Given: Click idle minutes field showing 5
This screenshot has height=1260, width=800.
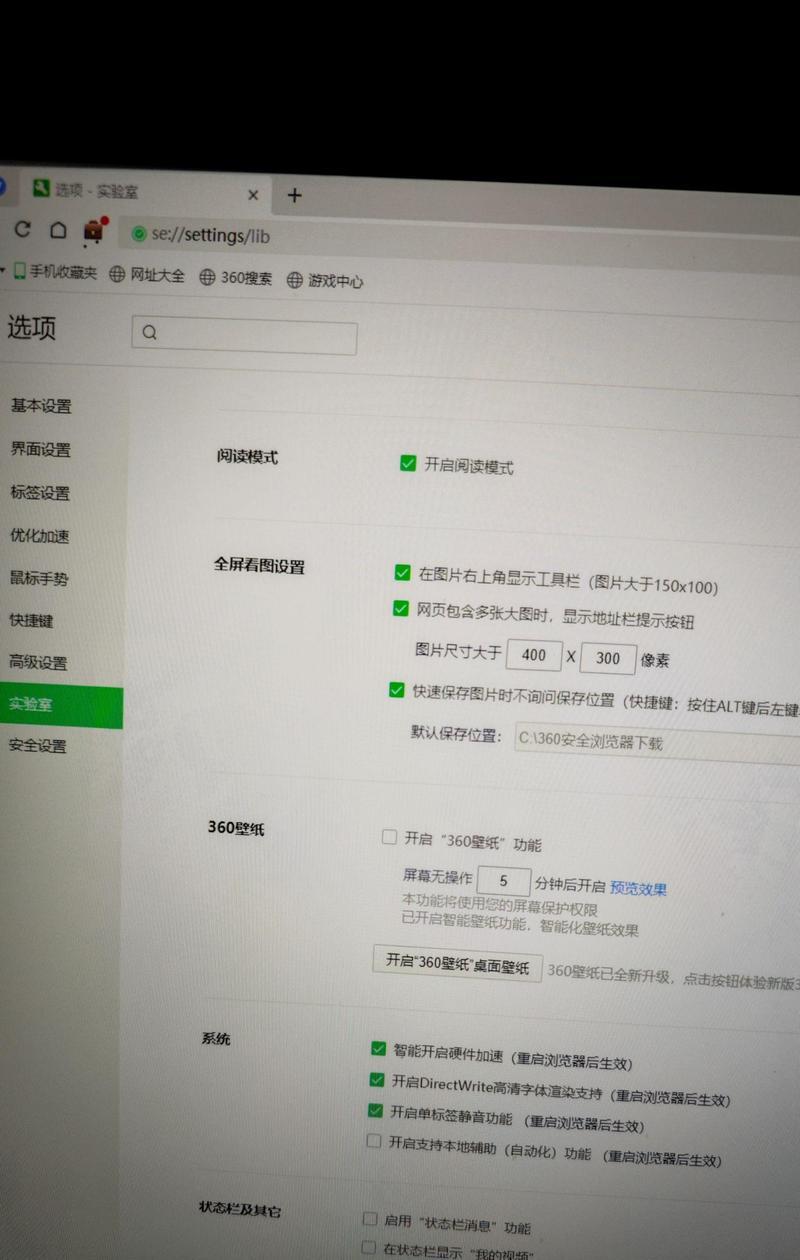Looking at the screenshot, I should [504, 881].
